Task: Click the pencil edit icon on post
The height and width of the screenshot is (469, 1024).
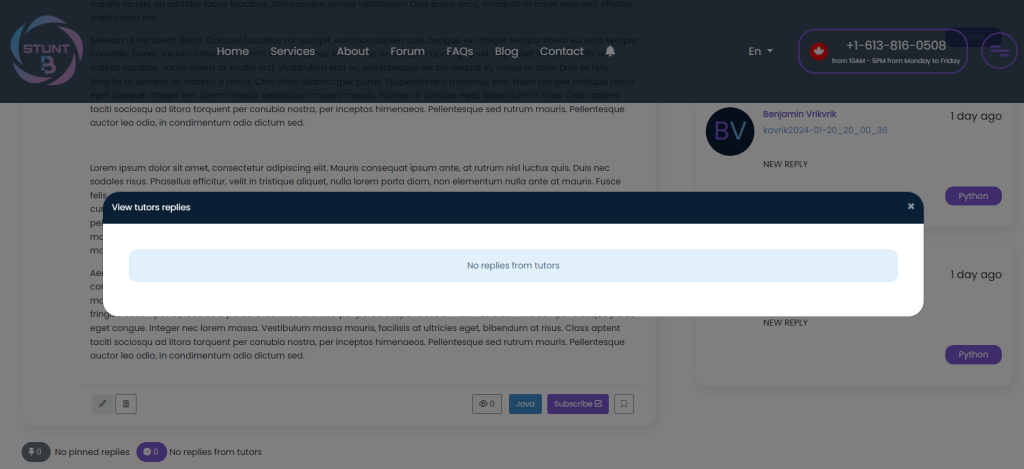Action: (102, 404)
